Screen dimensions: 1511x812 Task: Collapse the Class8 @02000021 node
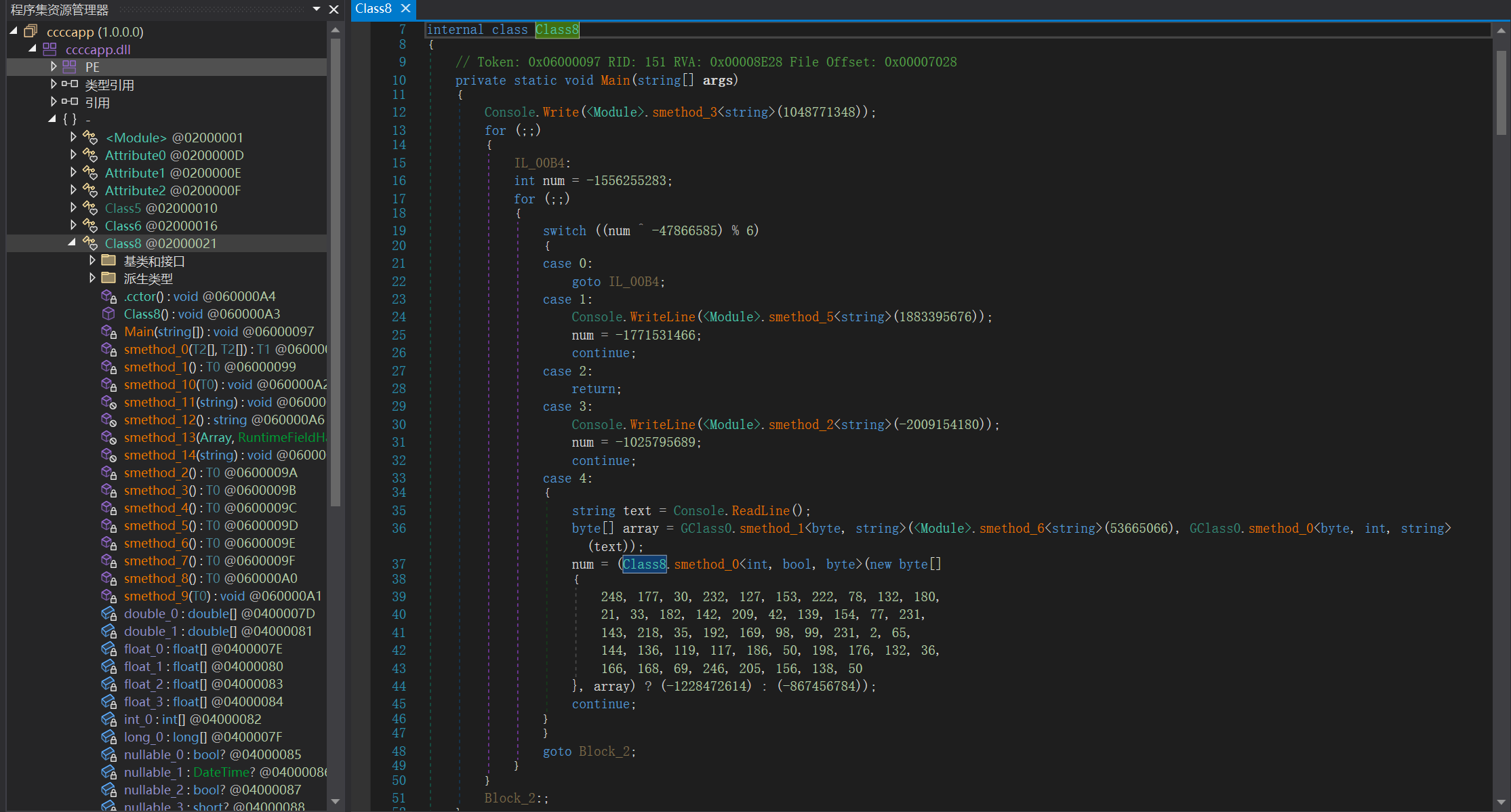72,242
